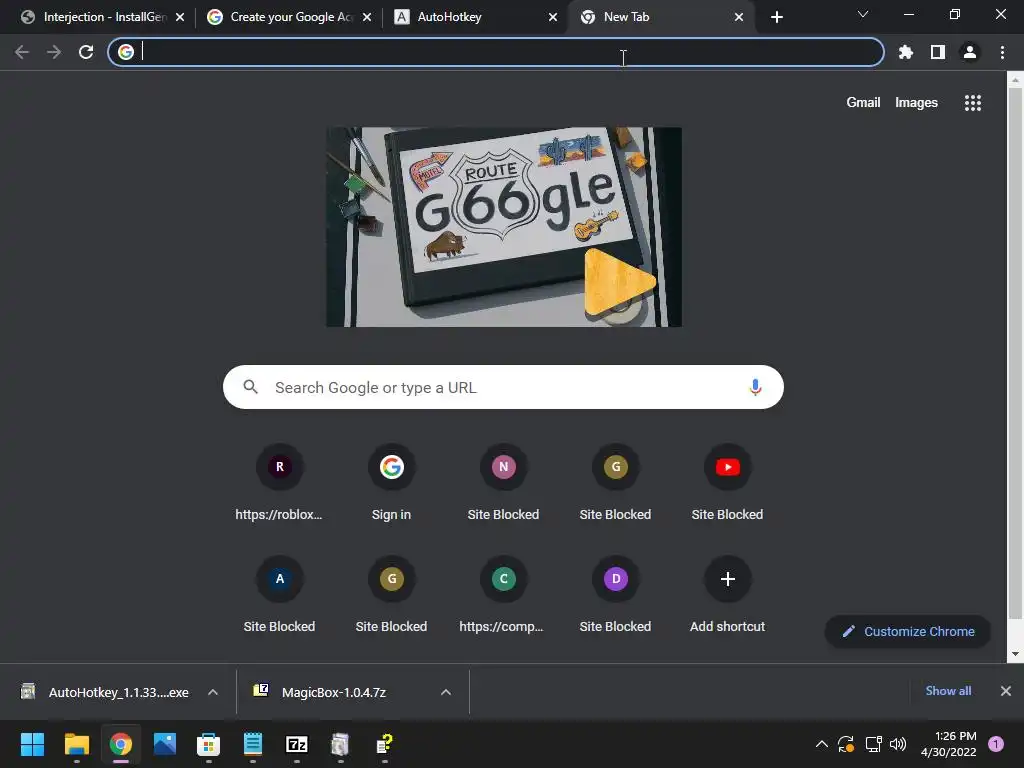Open the MagicBox-1.0.4.7z download
Image resolution: width=1024 pixels, height=768 pixels.
coord(320,692)
